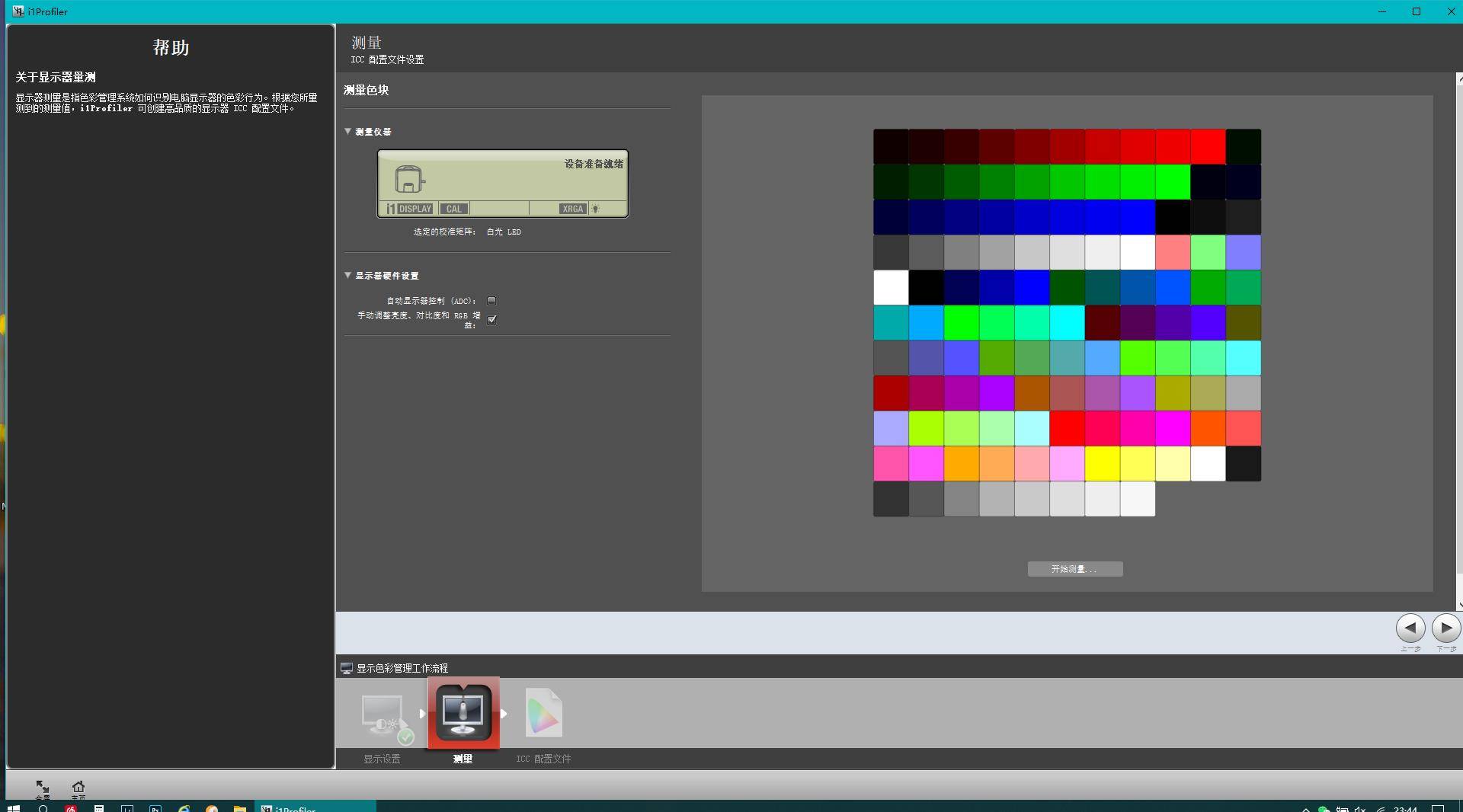Go to next step arrow button

[x=1445, y=628]
